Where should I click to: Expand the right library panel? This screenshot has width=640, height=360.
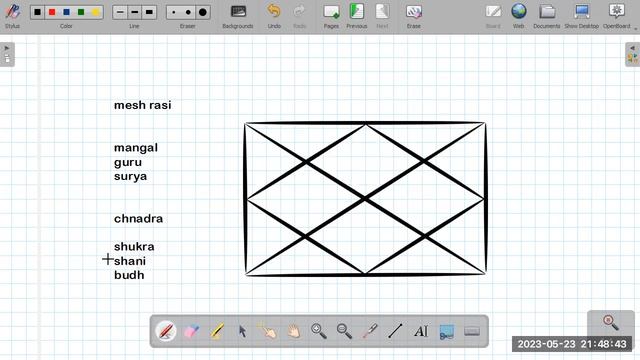tap(632, 54)
